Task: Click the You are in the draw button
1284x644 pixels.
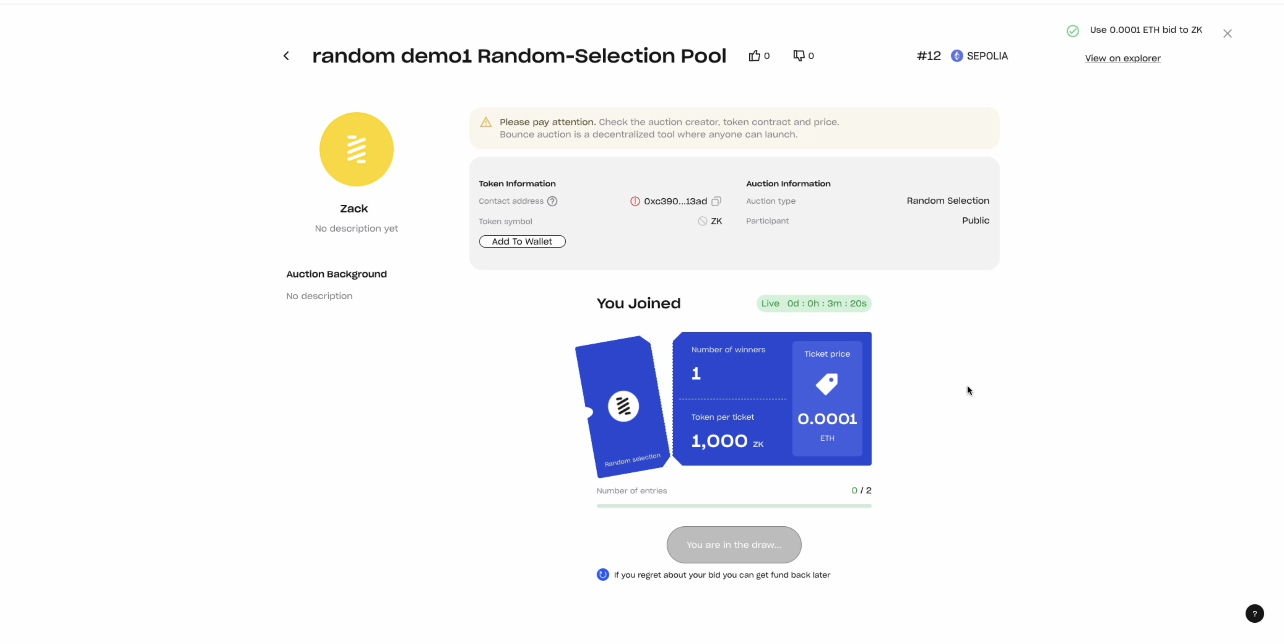Action: [x=734, y=545]
